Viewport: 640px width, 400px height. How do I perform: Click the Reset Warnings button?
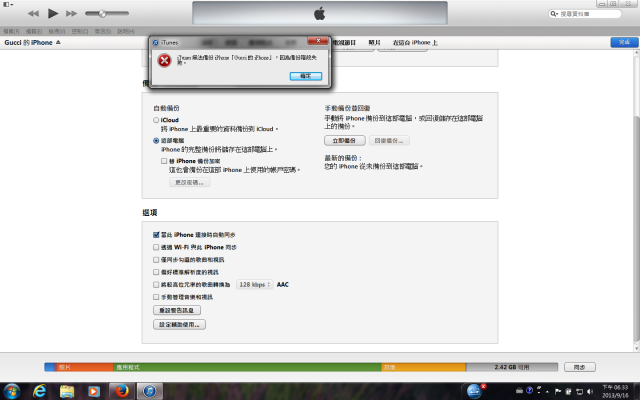[177, 310]
